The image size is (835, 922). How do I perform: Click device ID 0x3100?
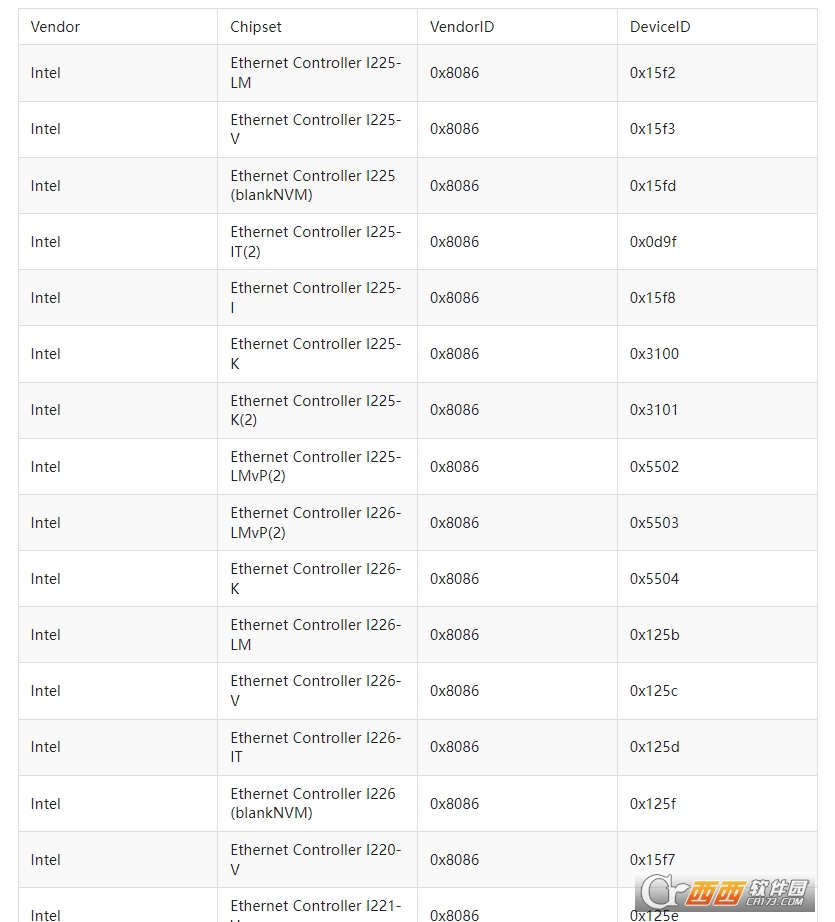coord(654,354)
